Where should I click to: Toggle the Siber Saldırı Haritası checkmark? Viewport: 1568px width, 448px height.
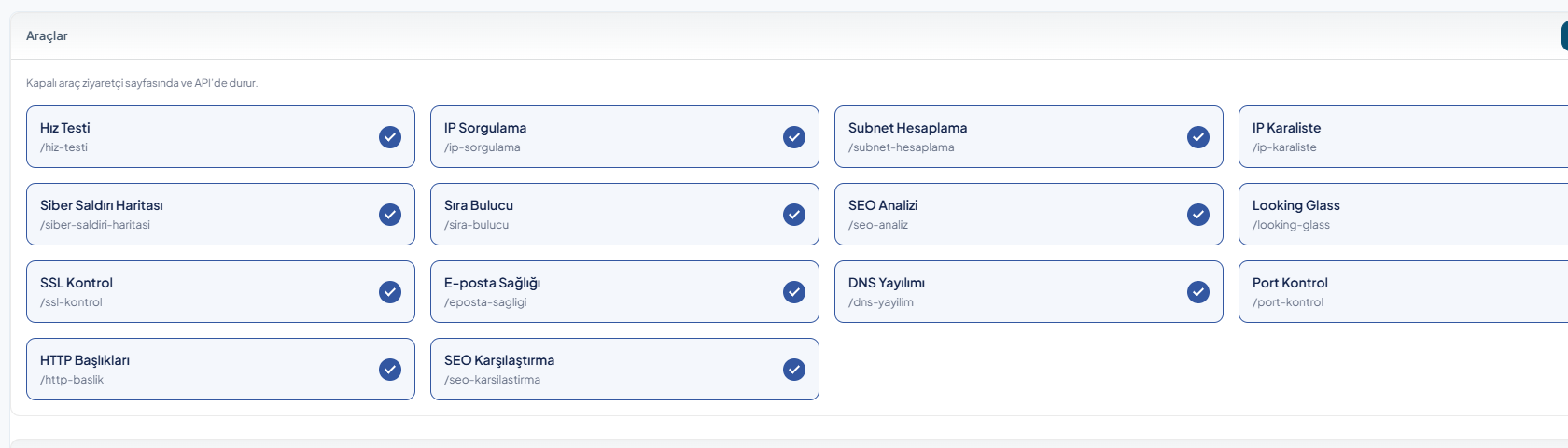pyautogui.click(x=390, y=215)
